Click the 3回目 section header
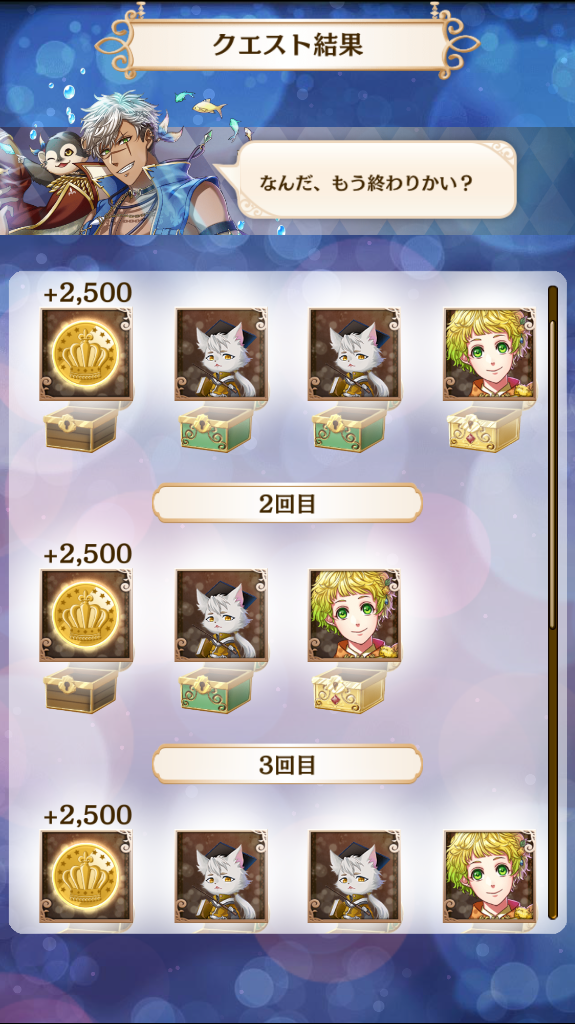 [x=287, y=765]
